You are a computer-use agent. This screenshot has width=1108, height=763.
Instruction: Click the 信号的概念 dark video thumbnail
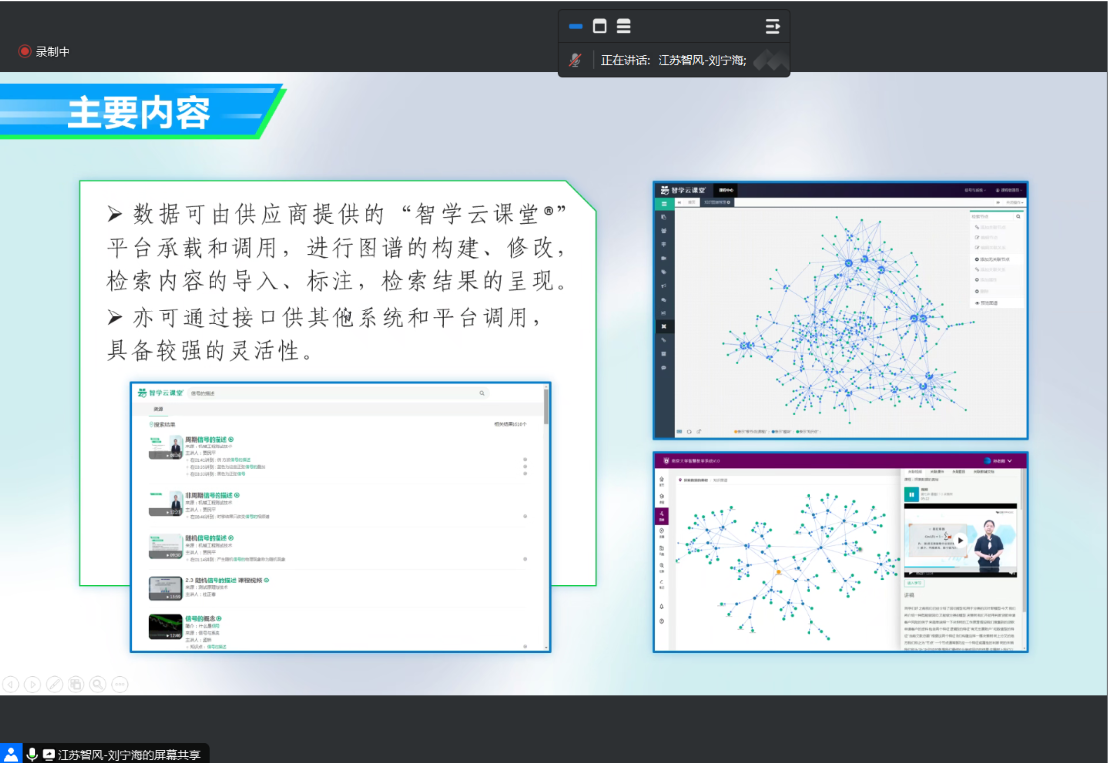pos(165,627)
